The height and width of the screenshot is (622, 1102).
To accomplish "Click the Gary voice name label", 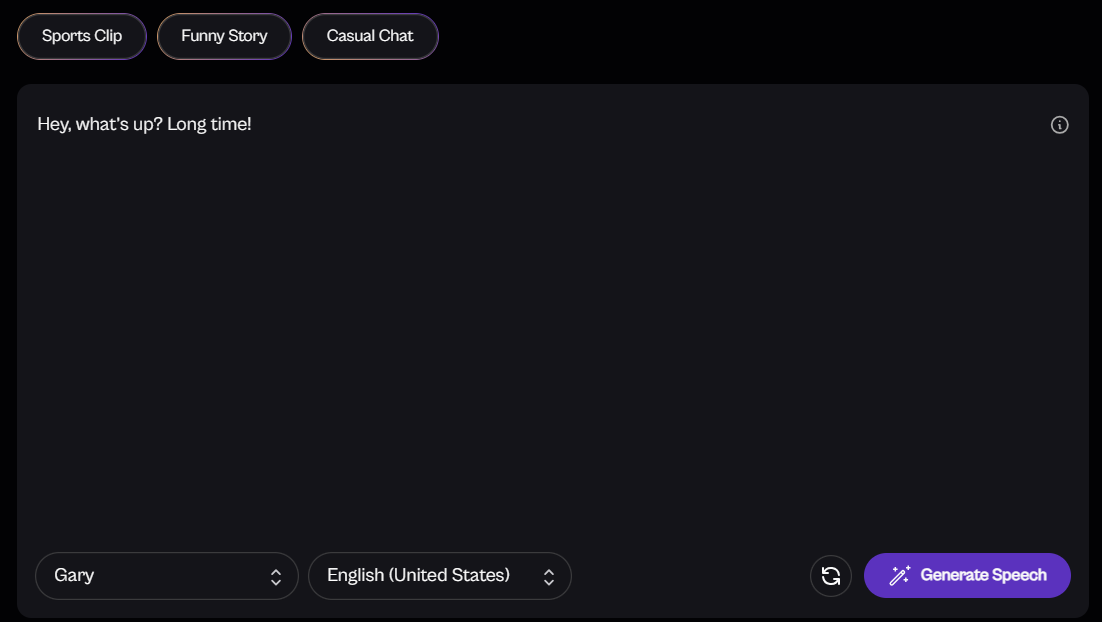I will click(75, 575).
